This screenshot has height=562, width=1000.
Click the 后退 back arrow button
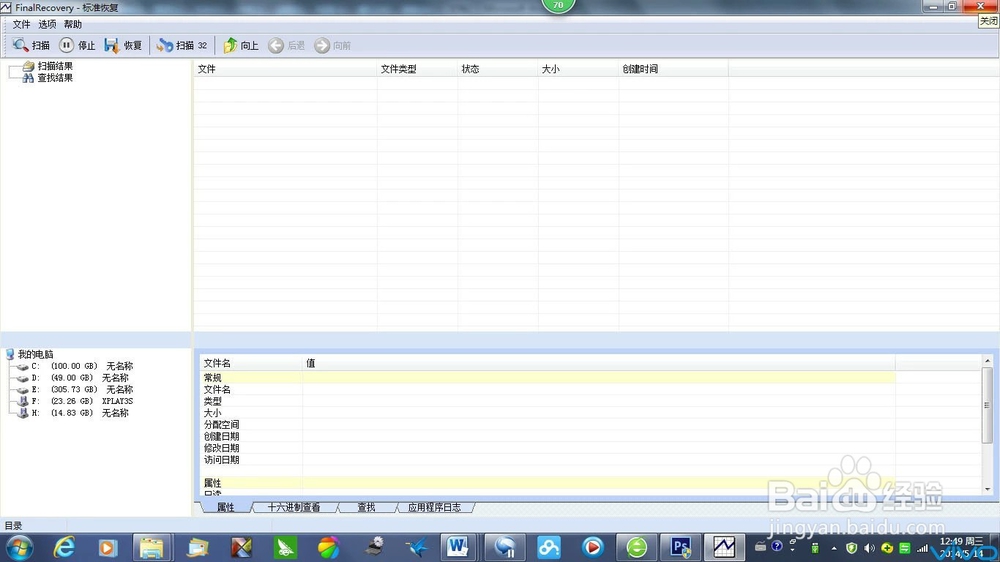pyautogui.click(x=286, y=45)
